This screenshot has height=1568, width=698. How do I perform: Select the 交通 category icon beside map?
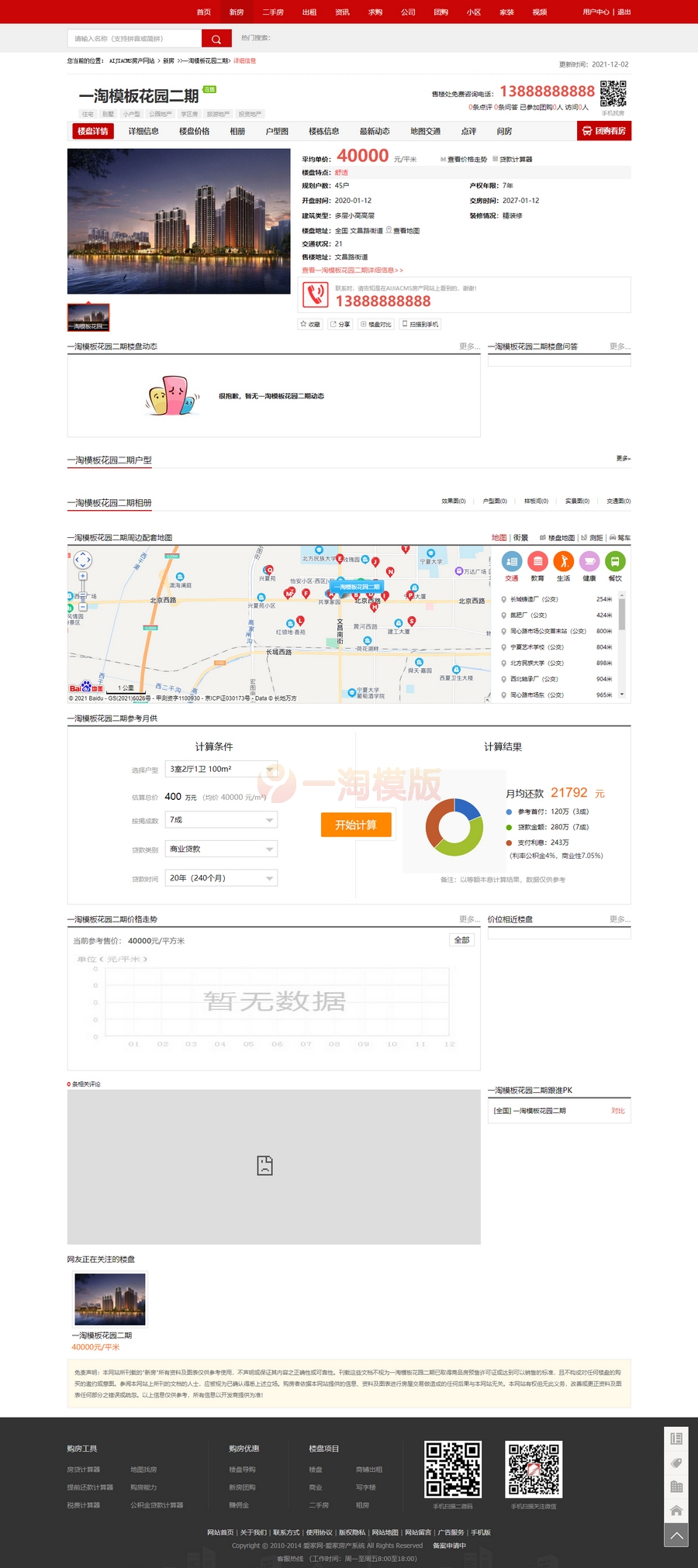coord(511,562)
